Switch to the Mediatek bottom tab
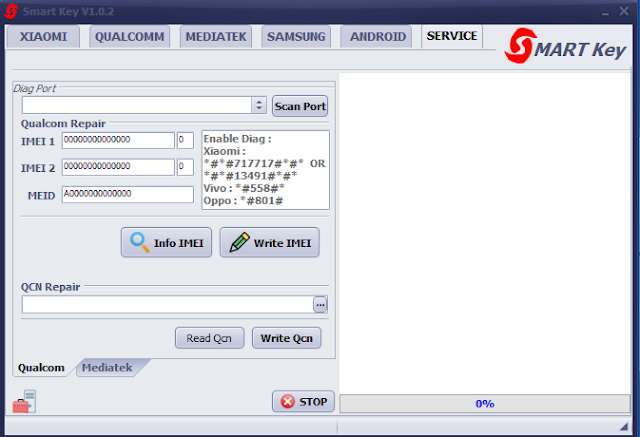This screenshot has width=640, height=437. (x=107, y=368)
